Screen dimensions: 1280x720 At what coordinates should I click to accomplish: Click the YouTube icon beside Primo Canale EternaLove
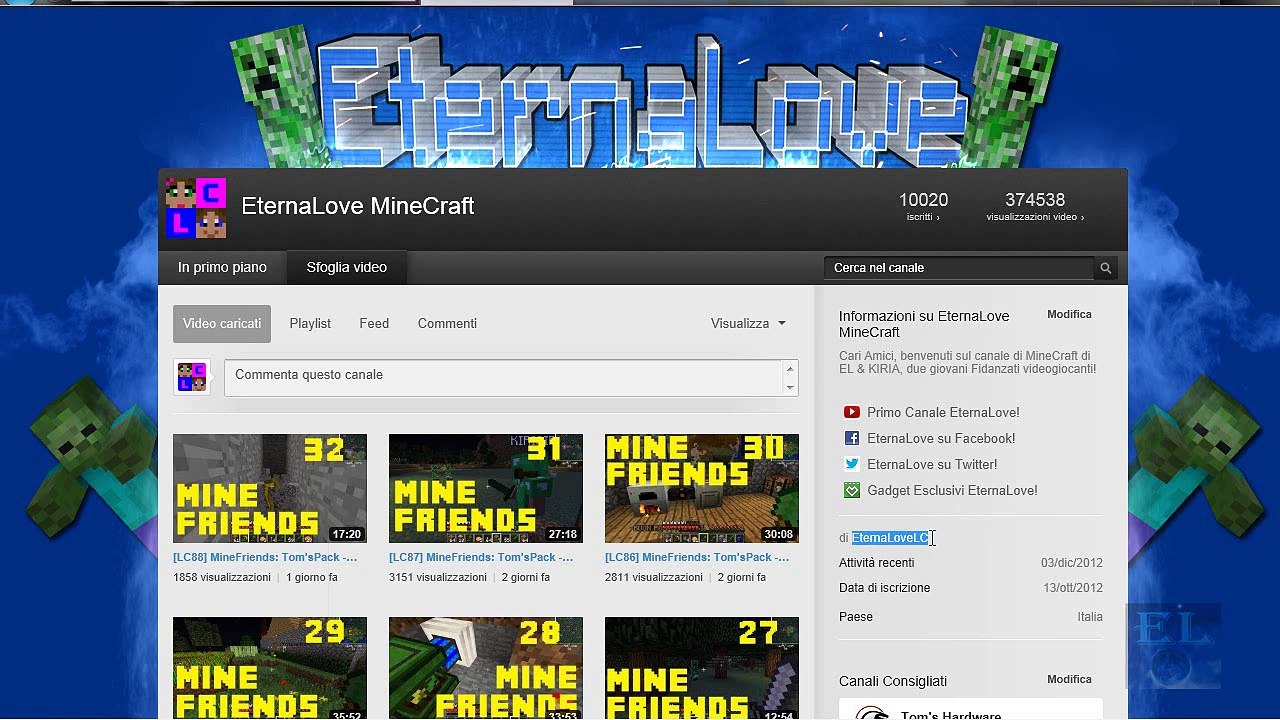(851, 412)
